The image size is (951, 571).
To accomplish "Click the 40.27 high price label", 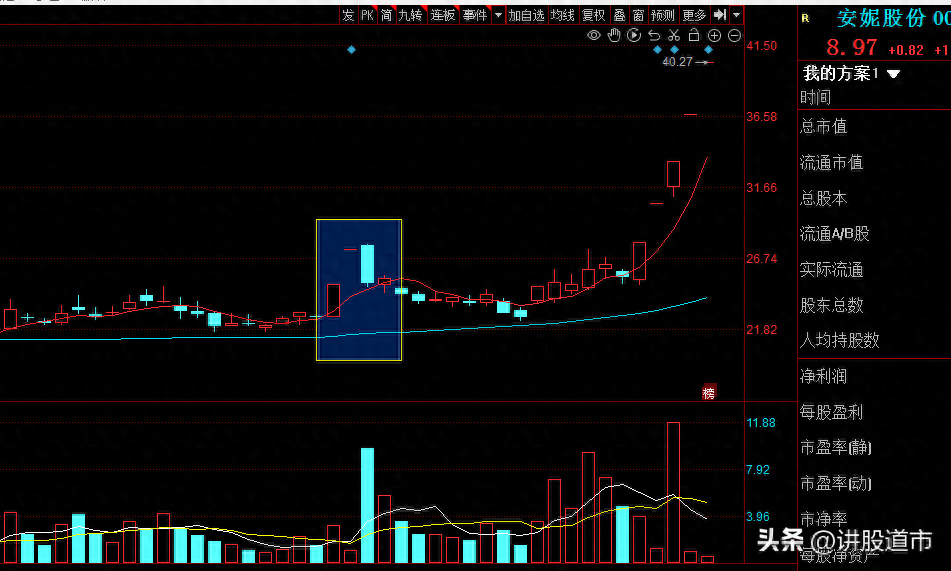I will pyautogui.click(x=677, y=62).
